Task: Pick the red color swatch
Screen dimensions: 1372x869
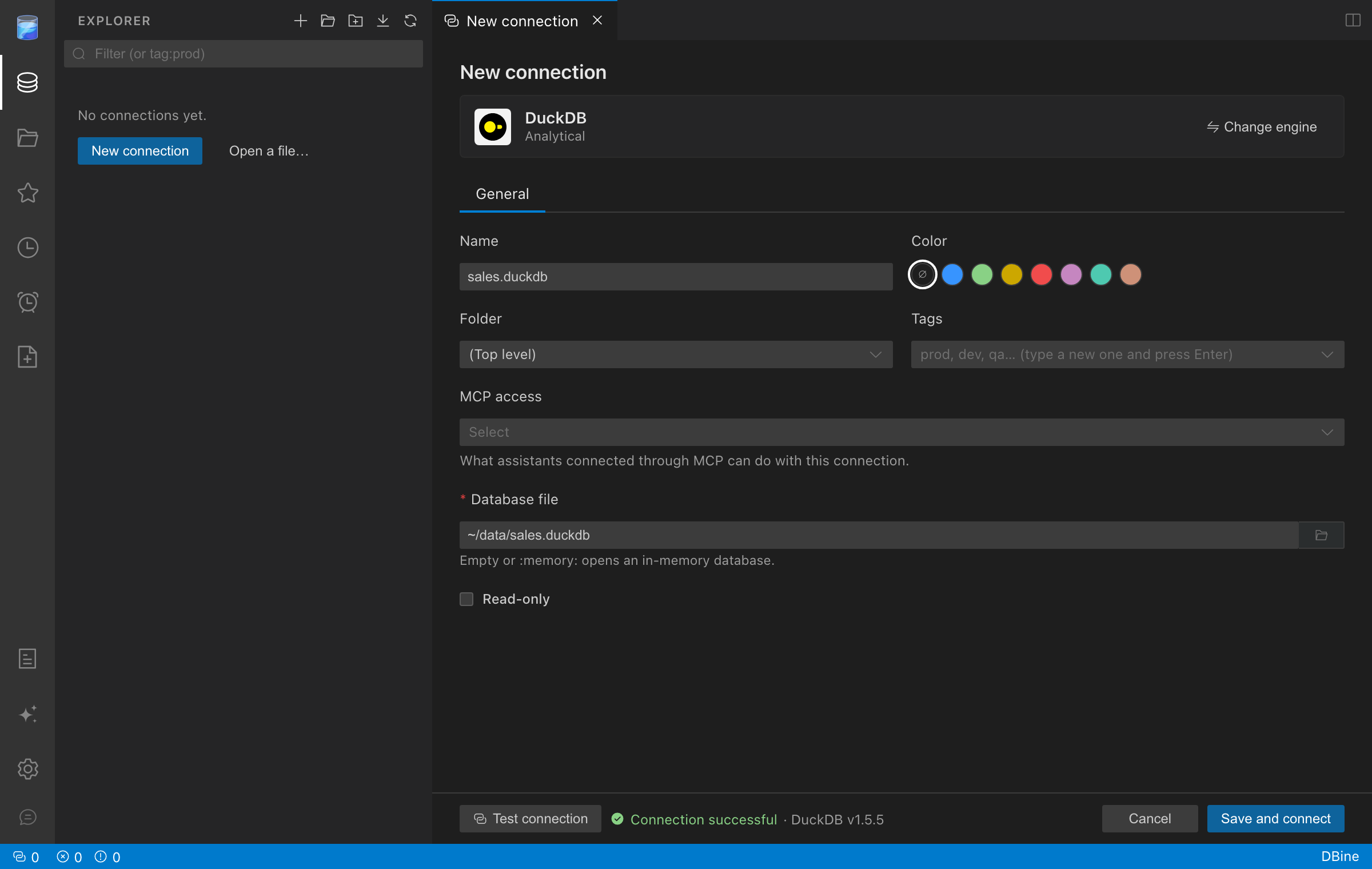Action: [1041, 274]
